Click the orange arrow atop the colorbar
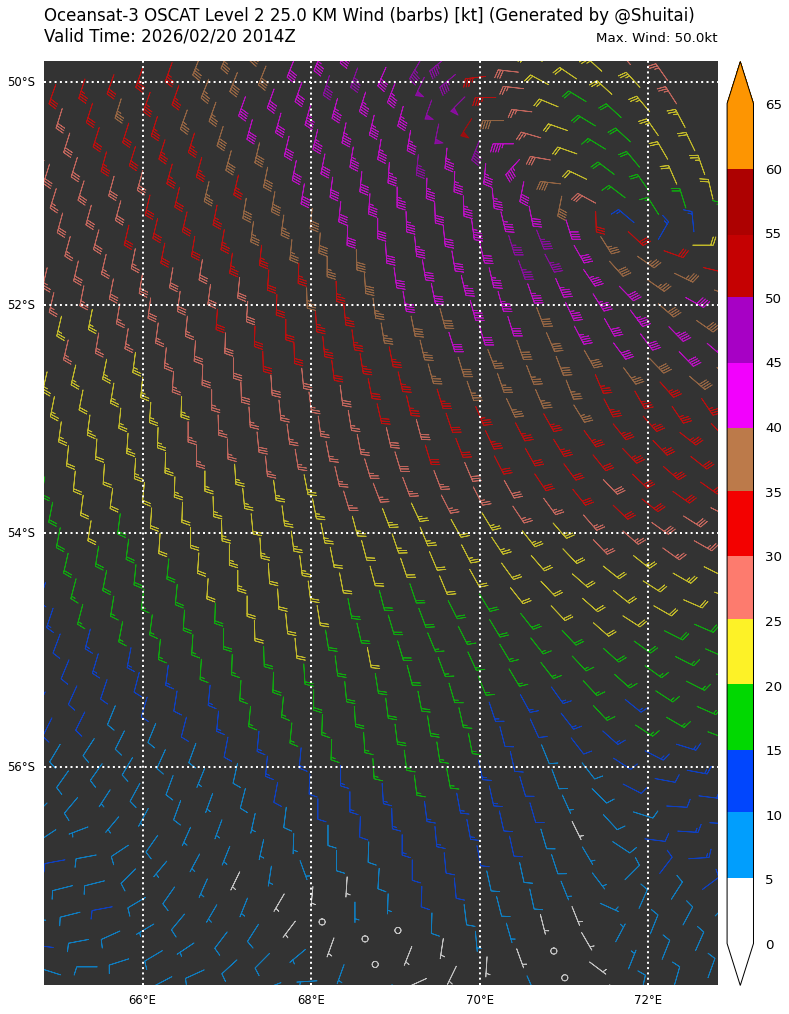 740,86
